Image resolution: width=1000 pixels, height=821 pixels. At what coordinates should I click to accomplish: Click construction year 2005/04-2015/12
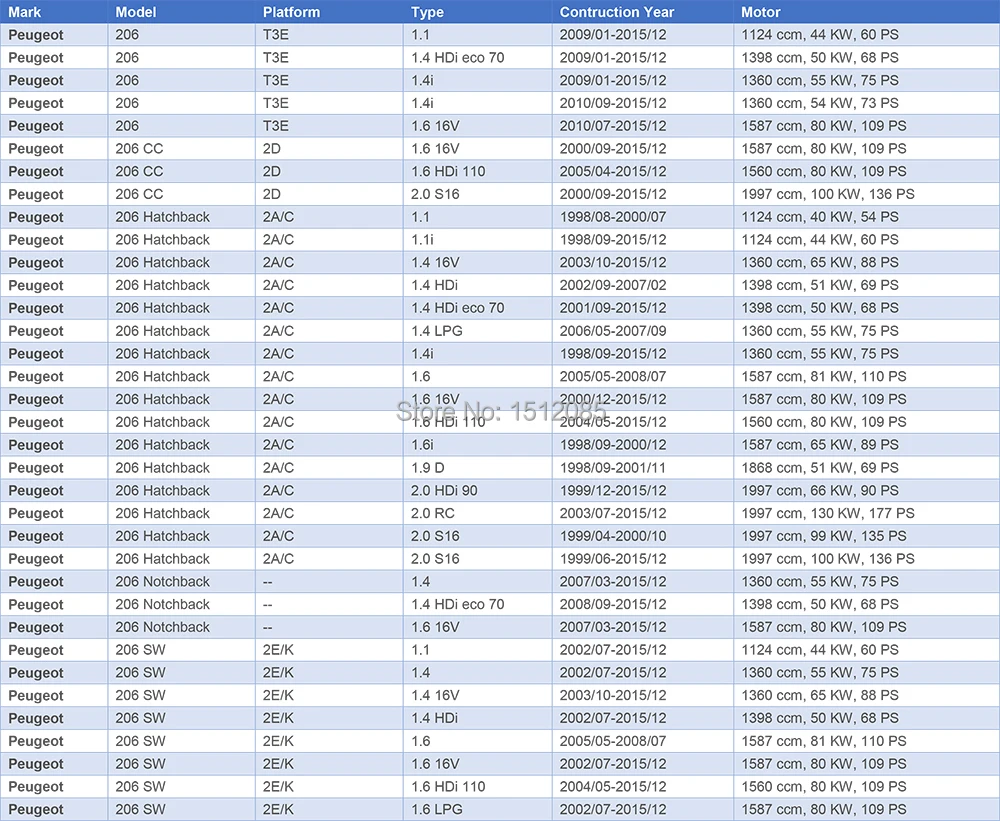(x=613, y=172)
